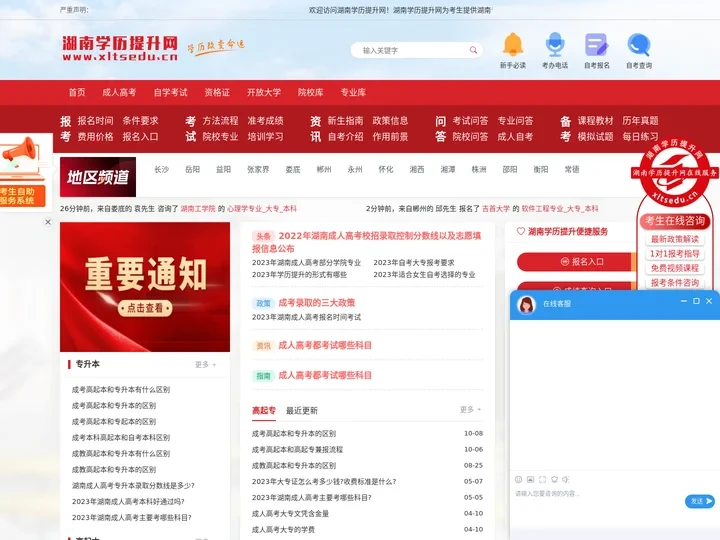Open 成考高起本和专升本有什么区别 in 专升本 list
The height and width of the screenshot is (540, 720).
click(121, 390)
